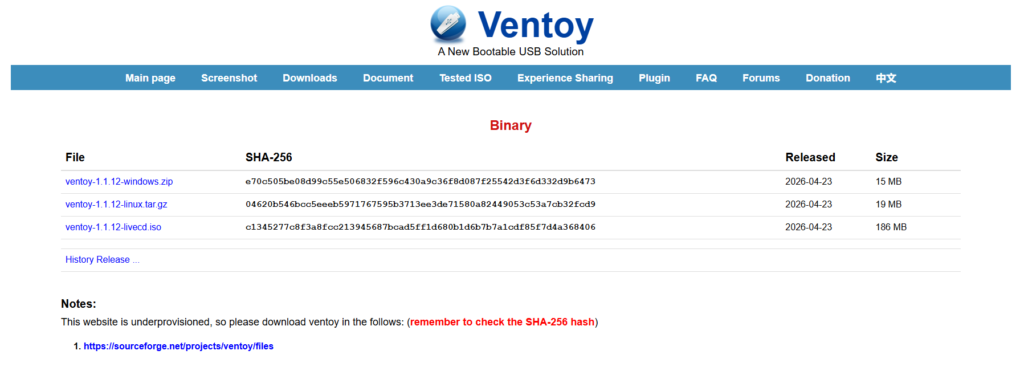Click the Size column header
The image size is (1024, 375).
[886, 157]
